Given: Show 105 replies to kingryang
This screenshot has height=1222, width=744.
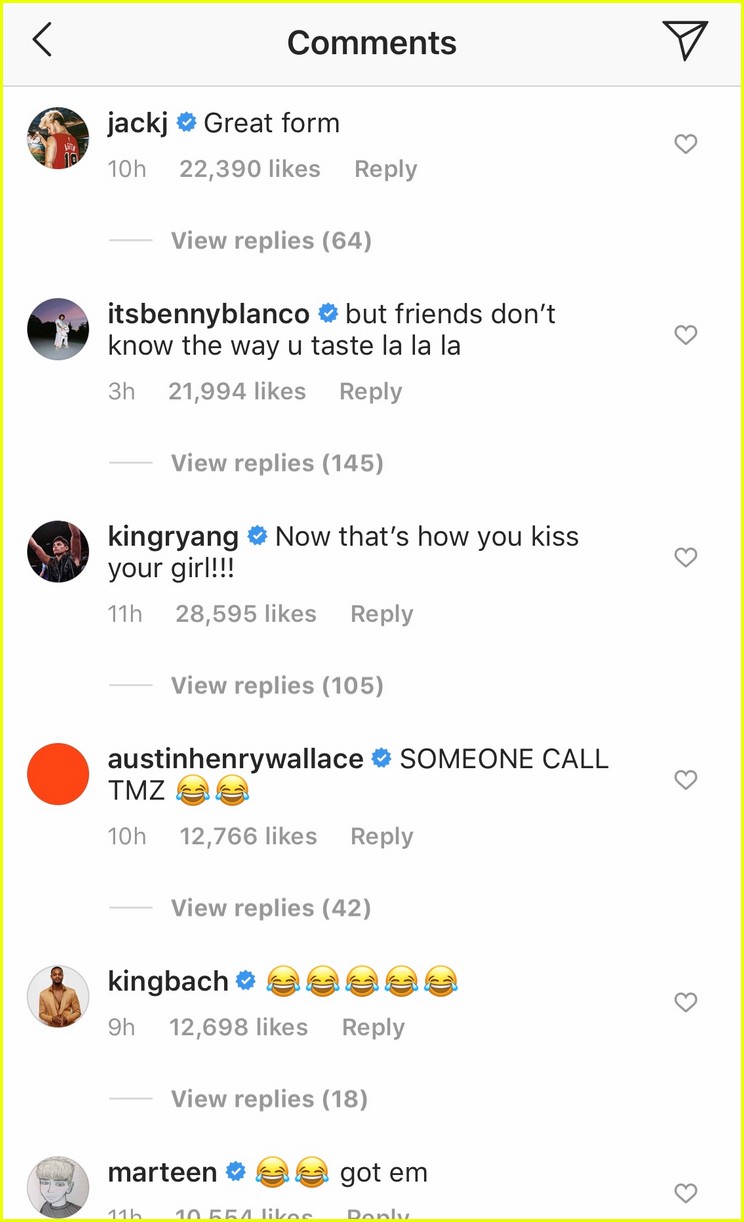Looking at the screenshot, I should pyautogui.click(x=277, y=686).
